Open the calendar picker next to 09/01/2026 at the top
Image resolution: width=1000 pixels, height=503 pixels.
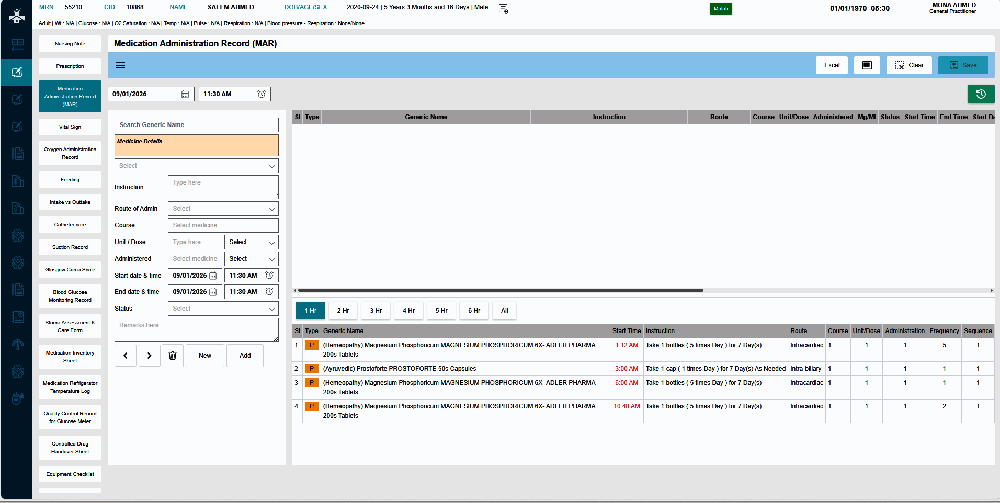click(185, 94)
